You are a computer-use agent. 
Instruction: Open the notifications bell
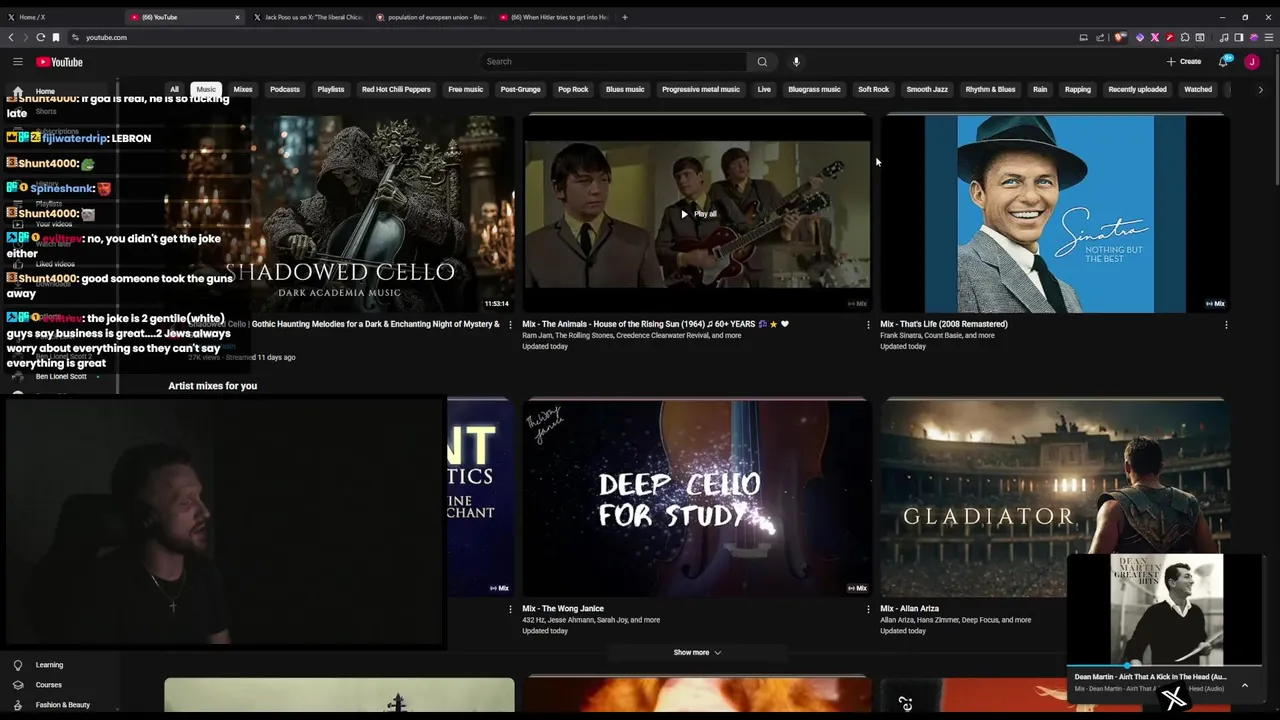click(x=1223, y=62)
